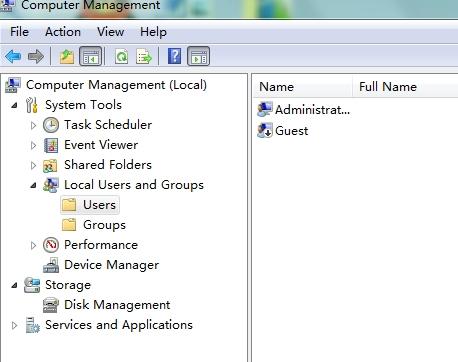Open the View menu
This screenshot has width=458, height=362.
[x=110, y=32]
